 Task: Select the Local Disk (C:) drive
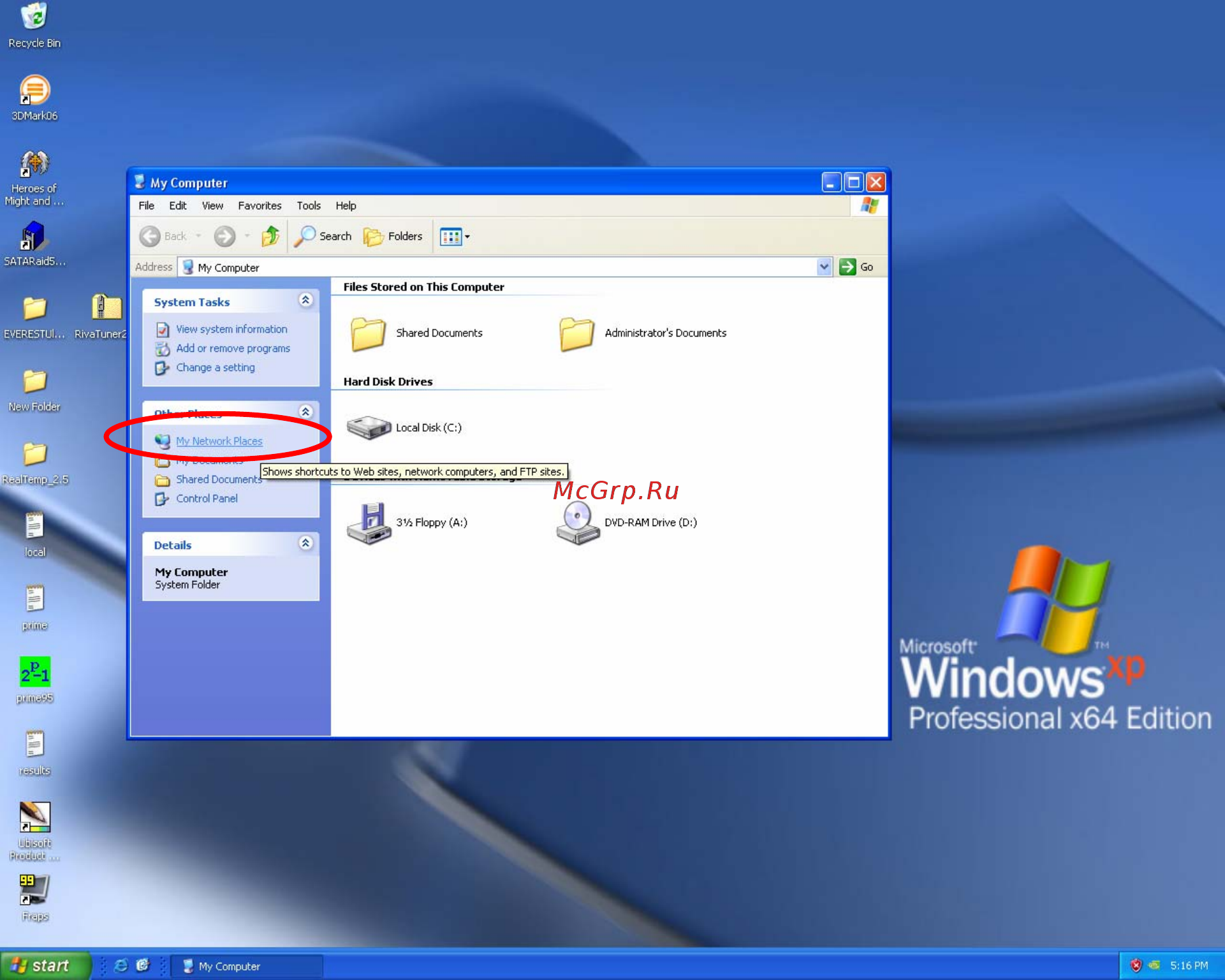[404, 428]
